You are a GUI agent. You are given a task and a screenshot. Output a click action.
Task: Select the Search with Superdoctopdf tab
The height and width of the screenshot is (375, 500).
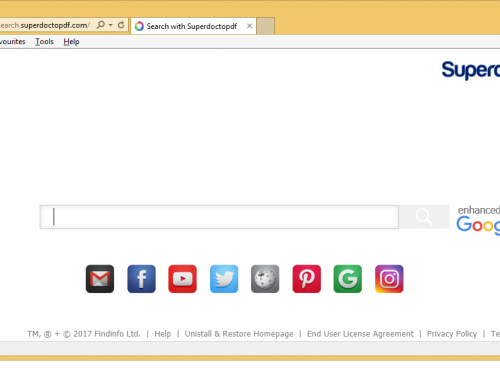coord(193,26)
